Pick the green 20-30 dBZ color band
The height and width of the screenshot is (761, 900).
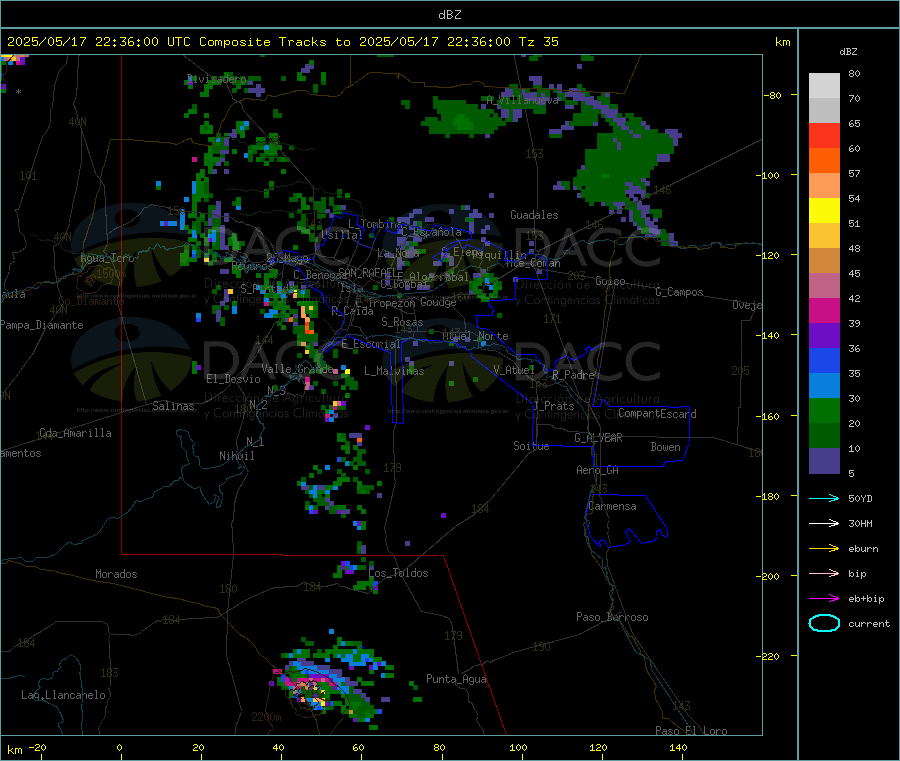click(x=824, y=411)
